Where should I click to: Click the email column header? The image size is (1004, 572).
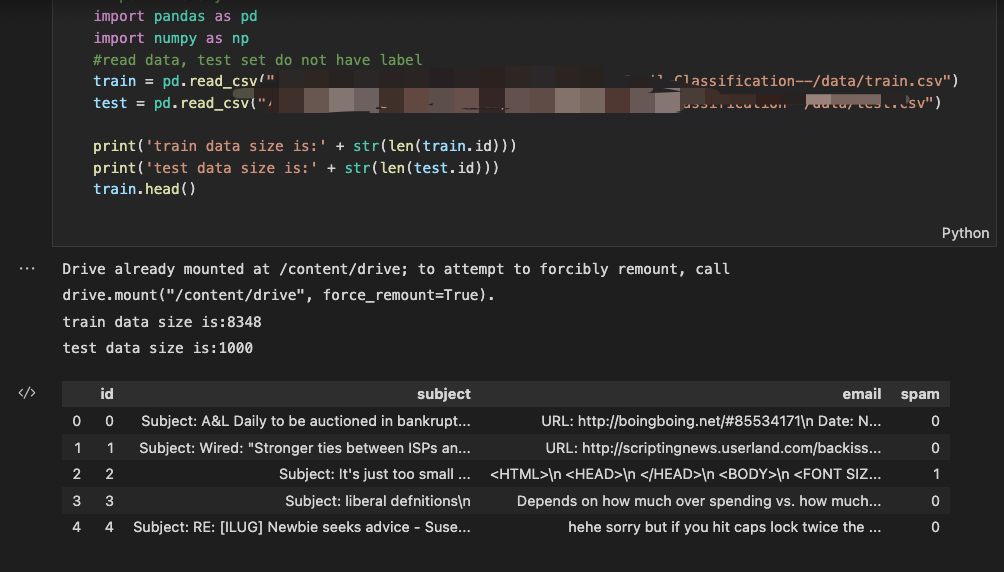(861, 394)
